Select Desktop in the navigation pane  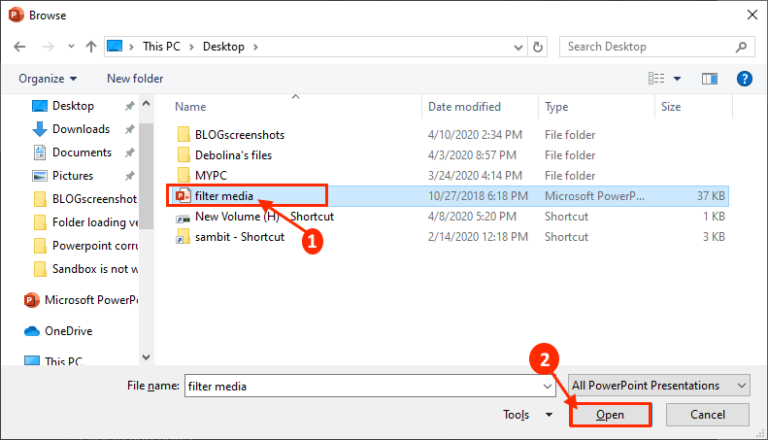coord(72,106)
